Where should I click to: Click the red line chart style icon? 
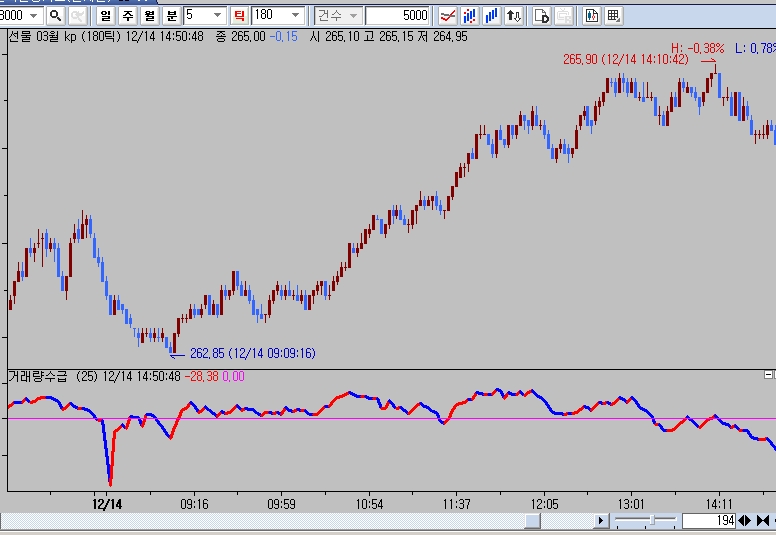(447, 15)
